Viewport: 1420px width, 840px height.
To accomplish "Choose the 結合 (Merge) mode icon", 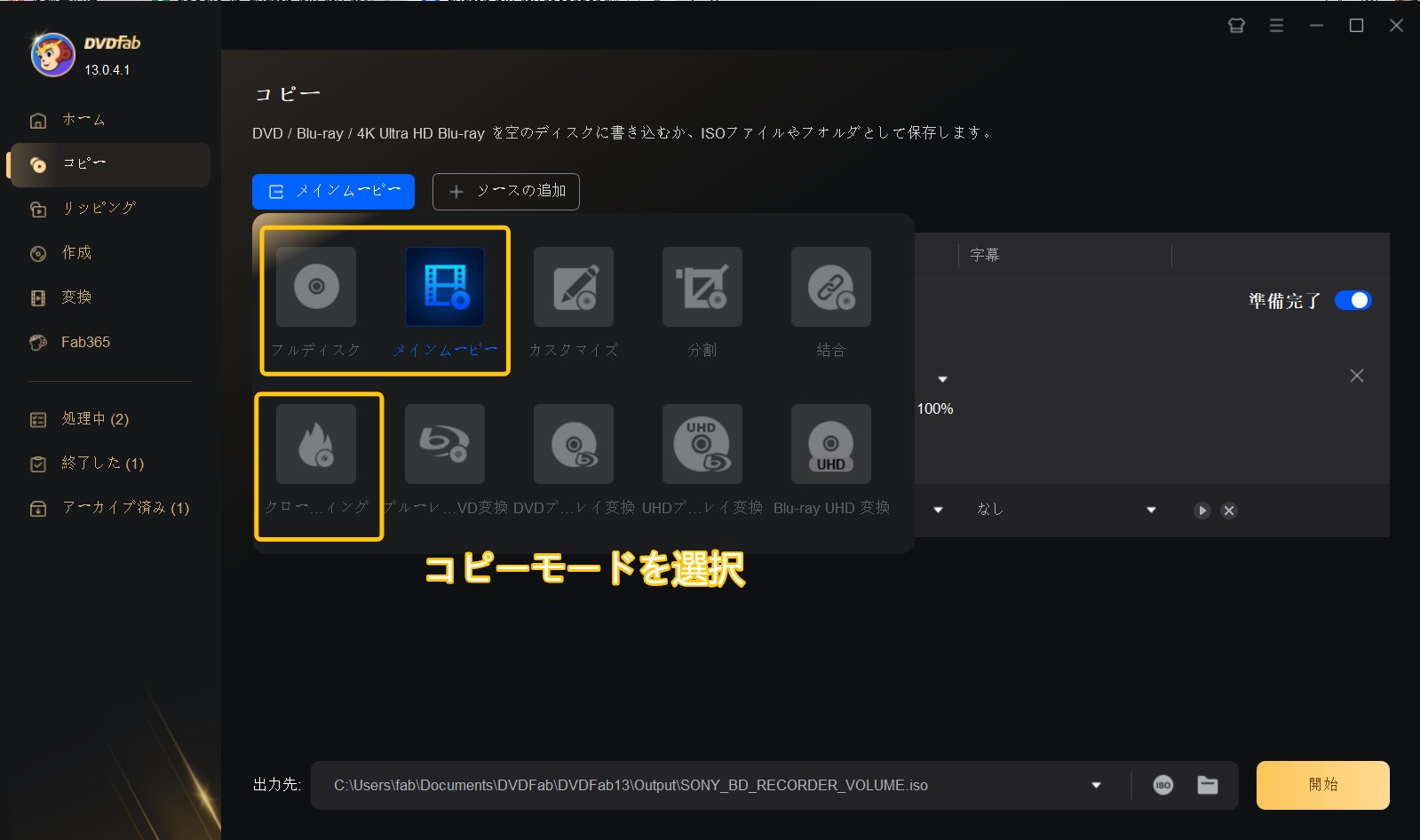I will [831, 287].
